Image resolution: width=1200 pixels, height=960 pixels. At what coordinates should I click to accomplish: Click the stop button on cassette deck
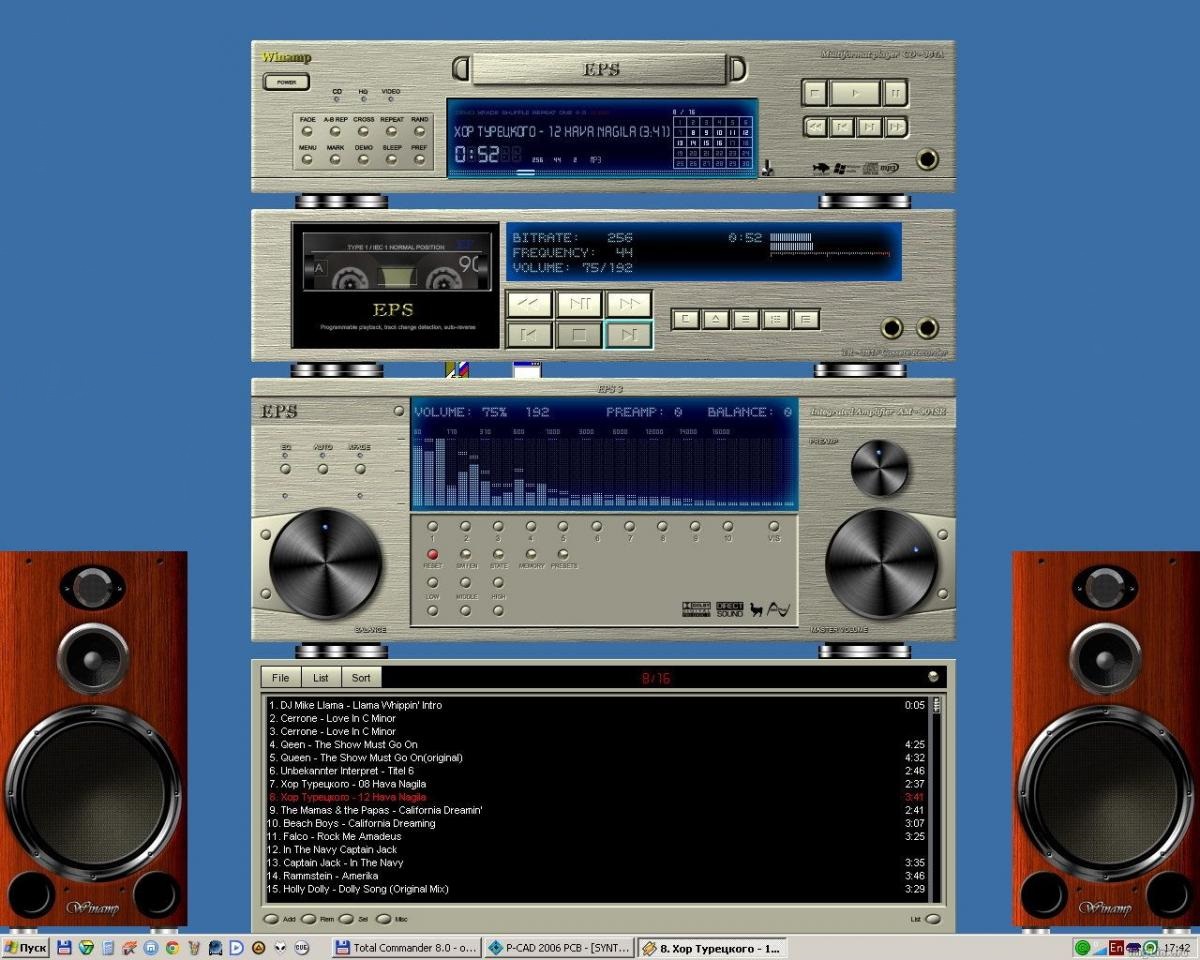tap(579, 334)
